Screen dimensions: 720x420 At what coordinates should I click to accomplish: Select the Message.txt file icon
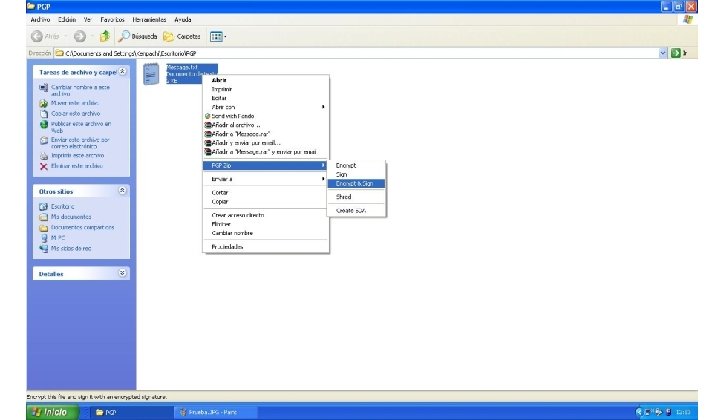pos(152,74)
